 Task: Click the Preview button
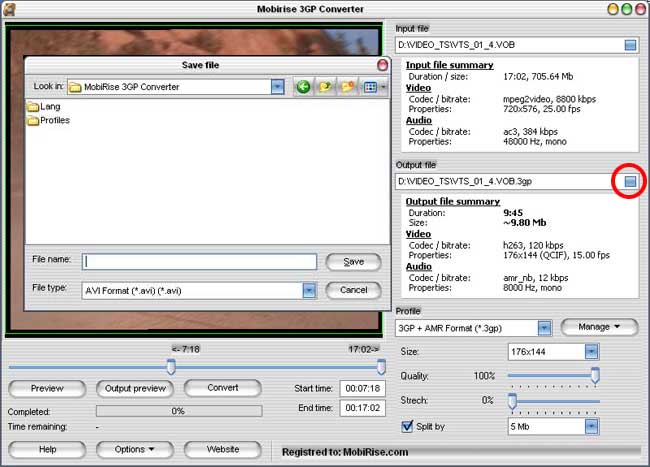point(47,389)
